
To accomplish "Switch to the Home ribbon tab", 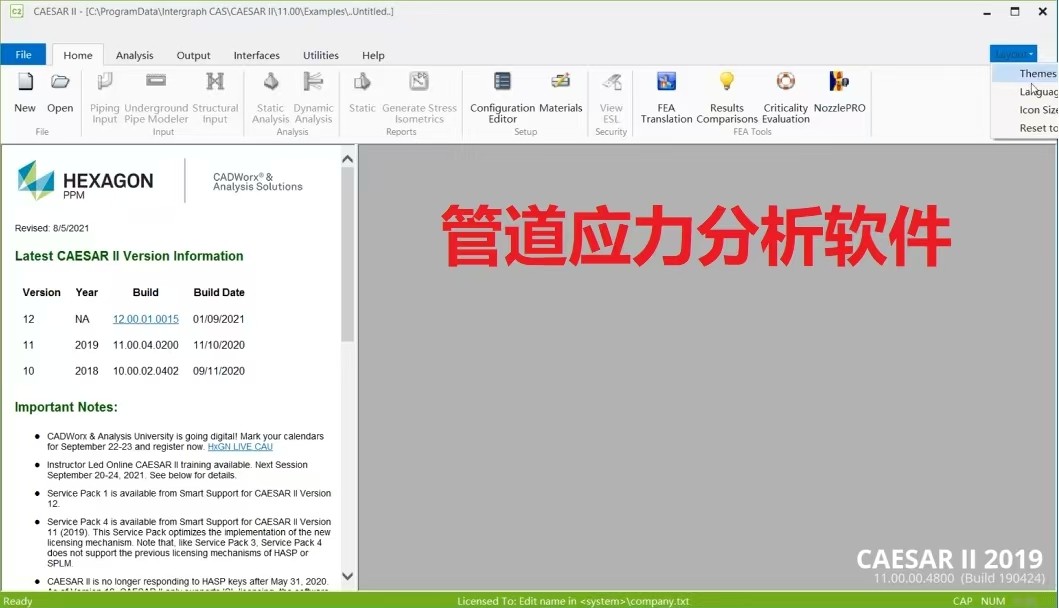I will coord(78,55).
